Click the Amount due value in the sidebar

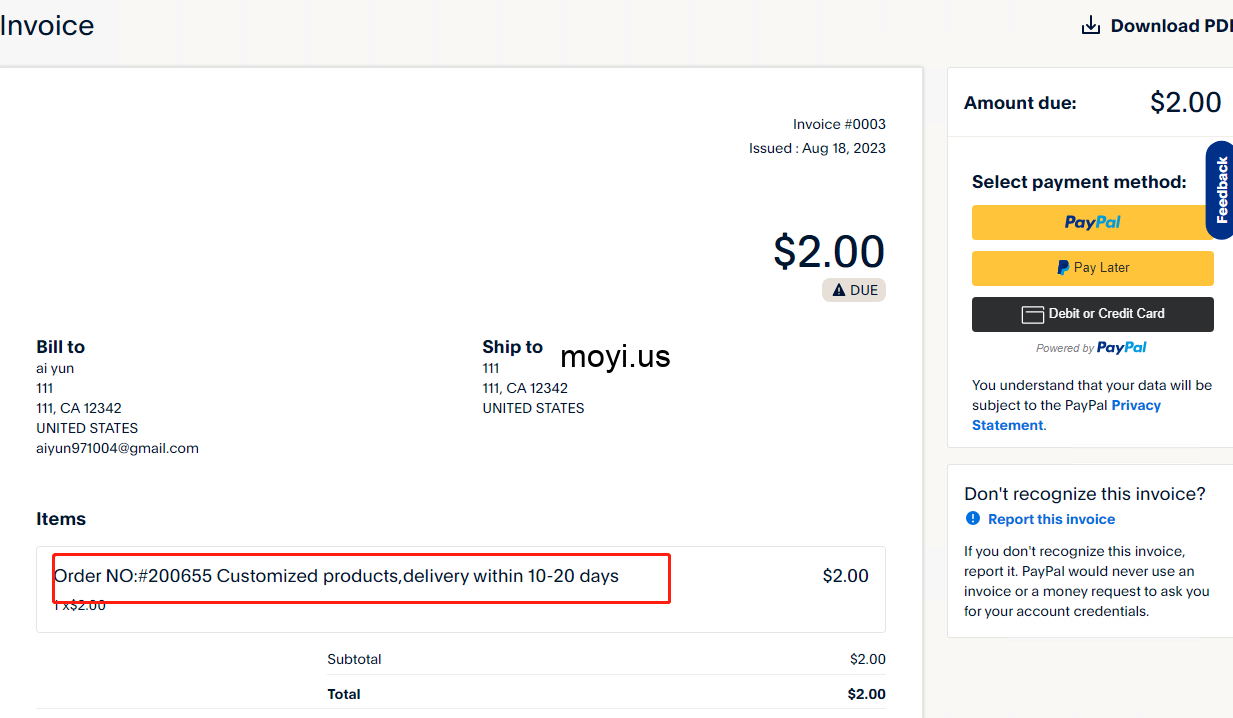[1185, 103]
